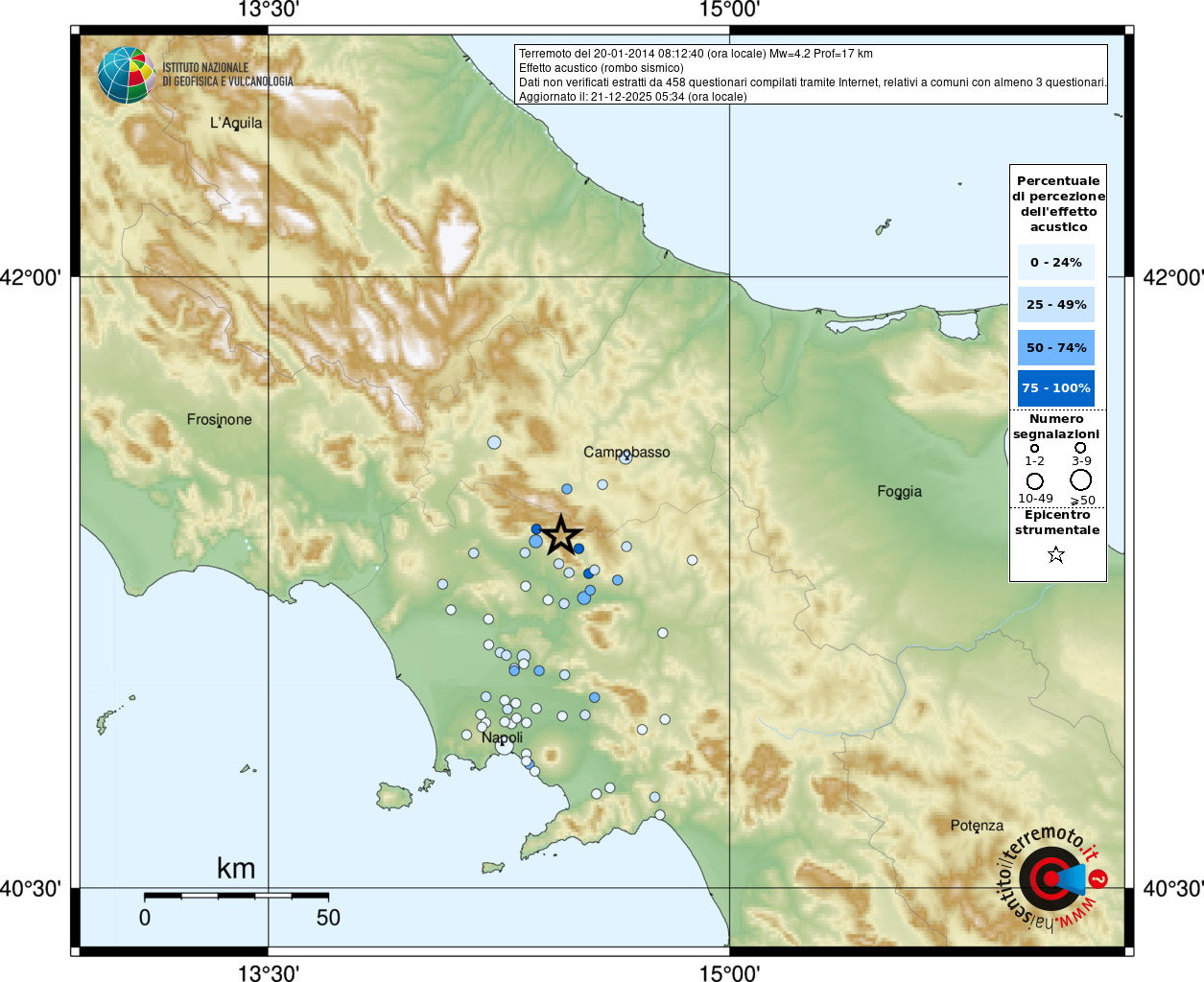This screenshot has height=982, width=1204.
Task: Click the '50' scale bar value
Action: (x=328, y=918)
